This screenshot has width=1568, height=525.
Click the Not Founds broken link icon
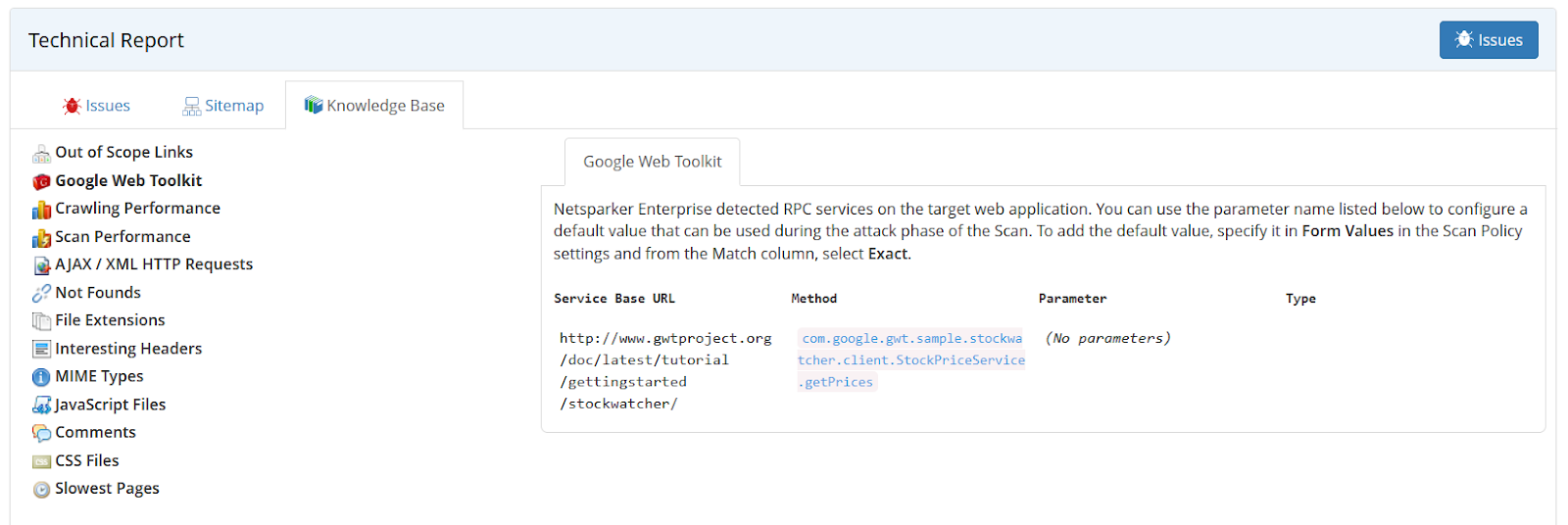coord(41,293)
